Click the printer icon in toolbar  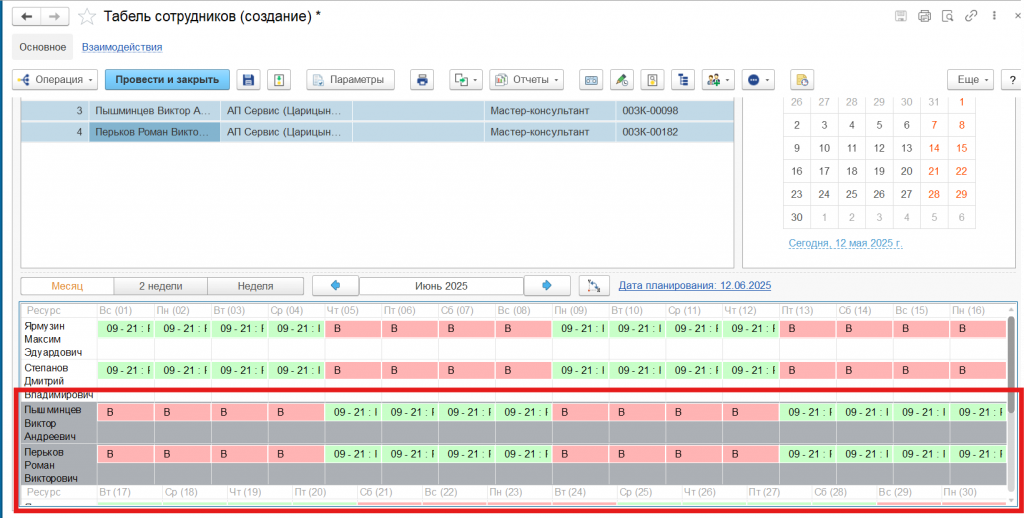coord(422,80)
